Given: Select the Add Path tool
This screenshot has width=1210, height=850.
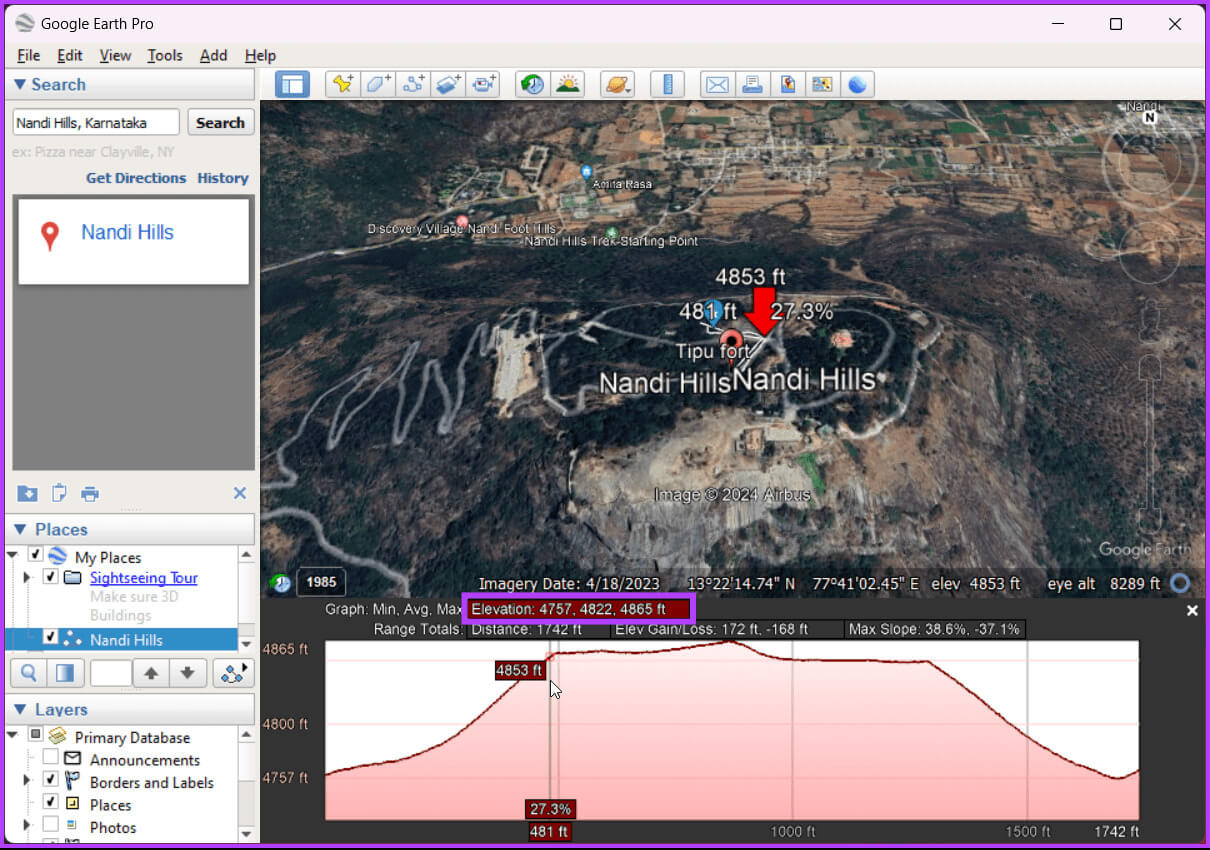Looking at the screenshot, I should [x=414, y=85].
